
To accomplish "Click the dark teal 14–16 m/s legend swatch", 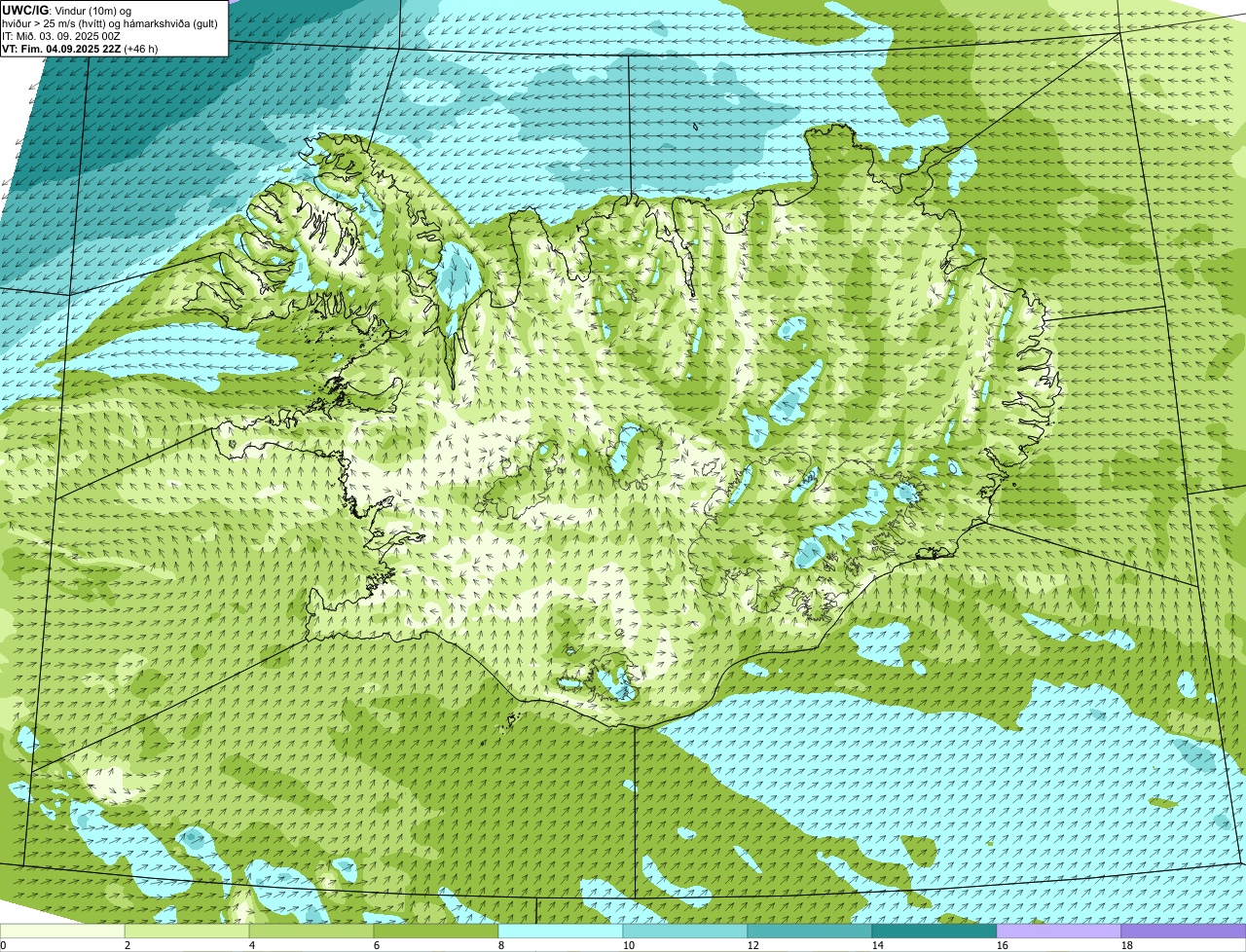I will point(934,931).
